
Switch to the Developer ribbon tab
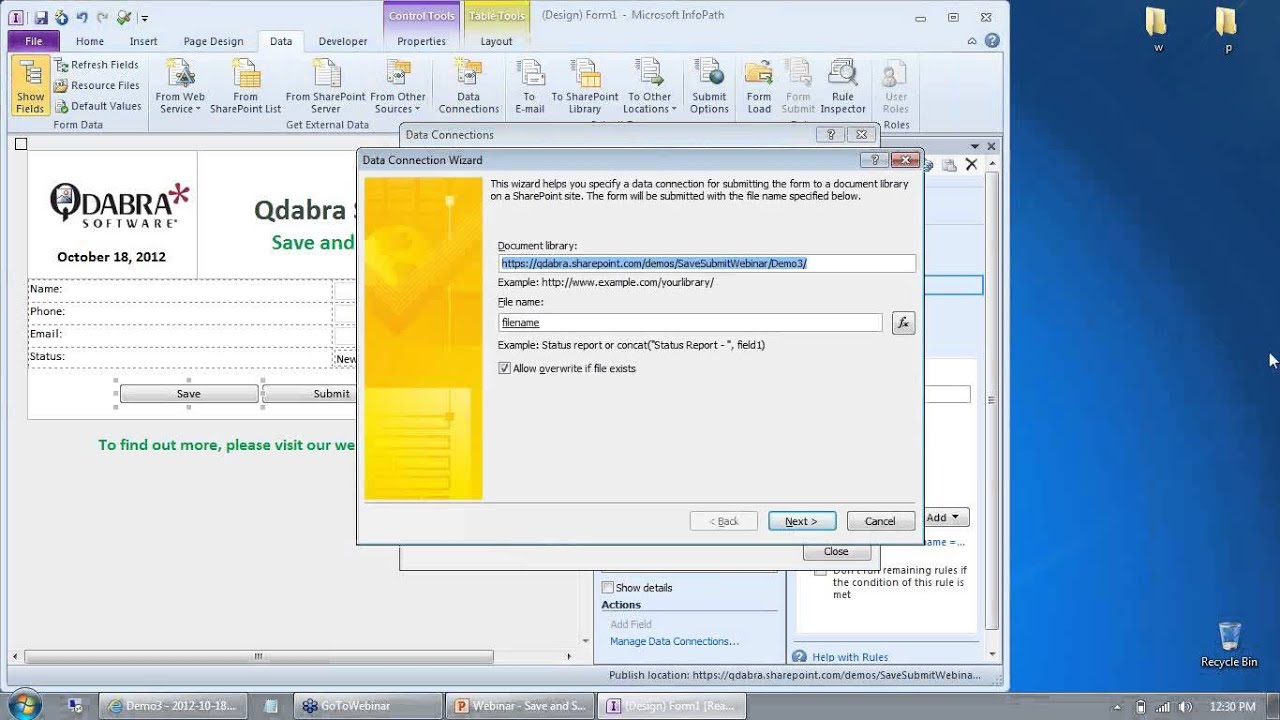point(343,41)
